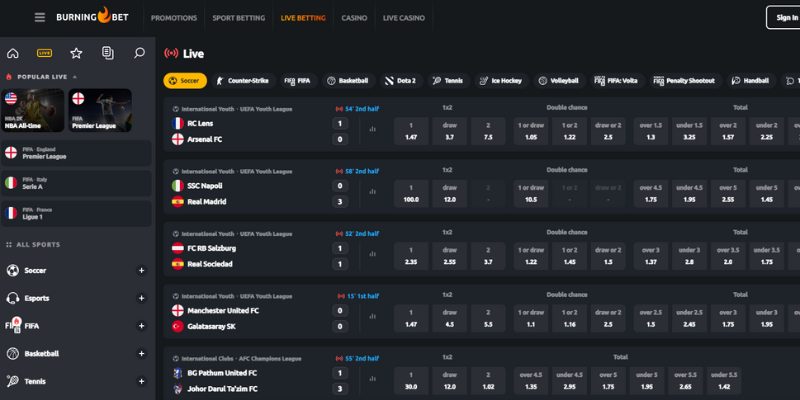The image size is (800, 400).
Task: Select the Volleyball filter chip
Action: pyautogui.click(x=560, y=81)
